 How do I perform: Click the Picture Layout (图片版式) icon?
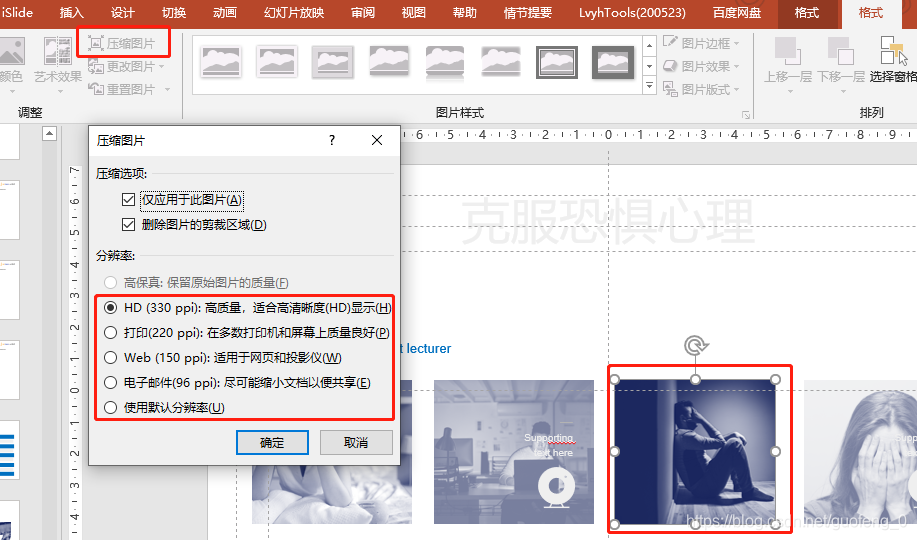point(670,89)
